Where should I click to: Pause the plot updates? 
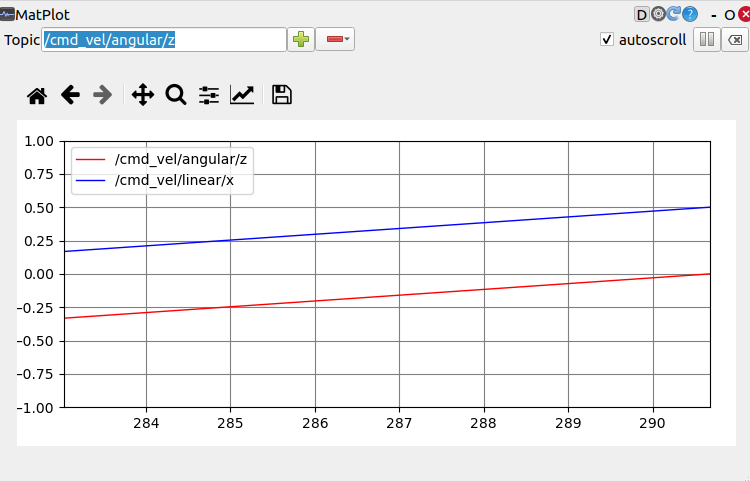point(706,40)
